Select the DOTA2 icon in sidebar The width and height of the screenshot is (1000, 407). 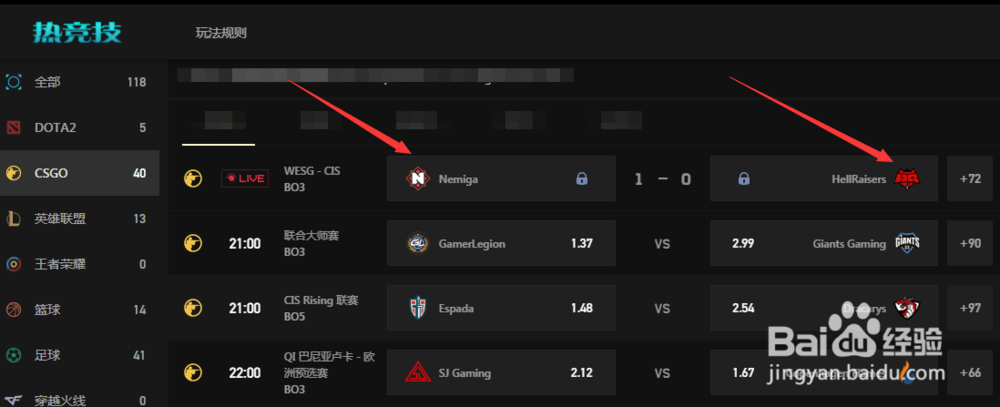point(13,128)
